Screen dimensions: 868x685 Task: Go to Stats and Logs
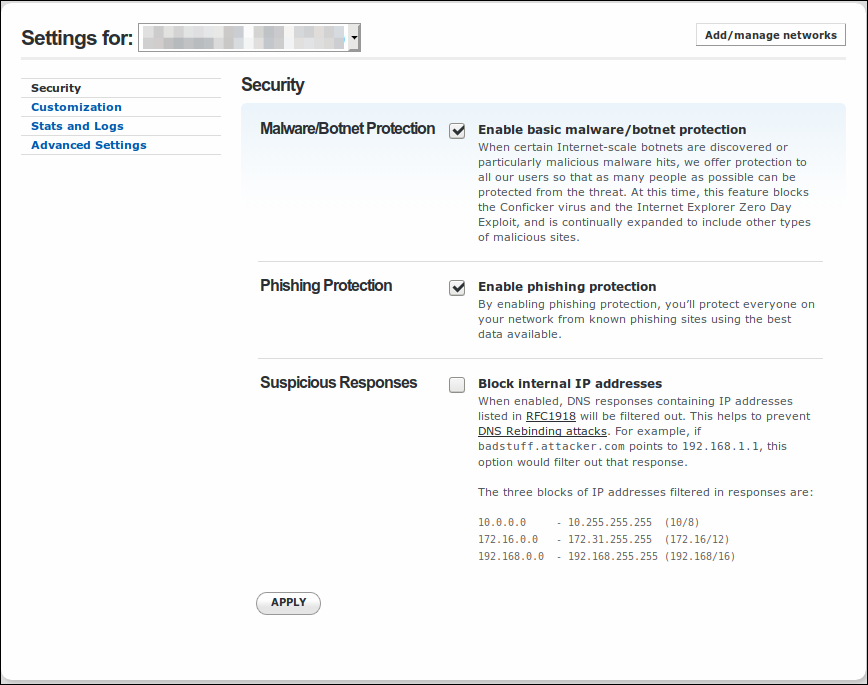[77, 126]
